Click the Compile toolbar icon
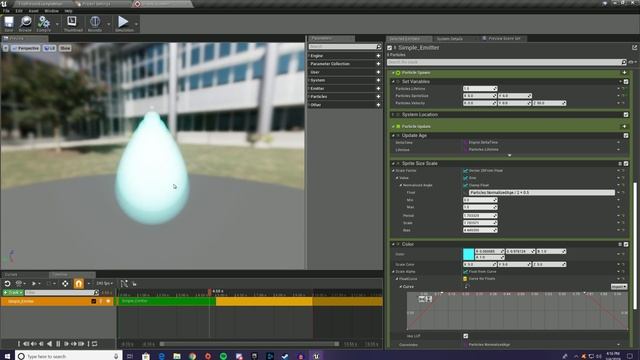The width and height of the screenshot is (640, 360). tap(43, 23)
